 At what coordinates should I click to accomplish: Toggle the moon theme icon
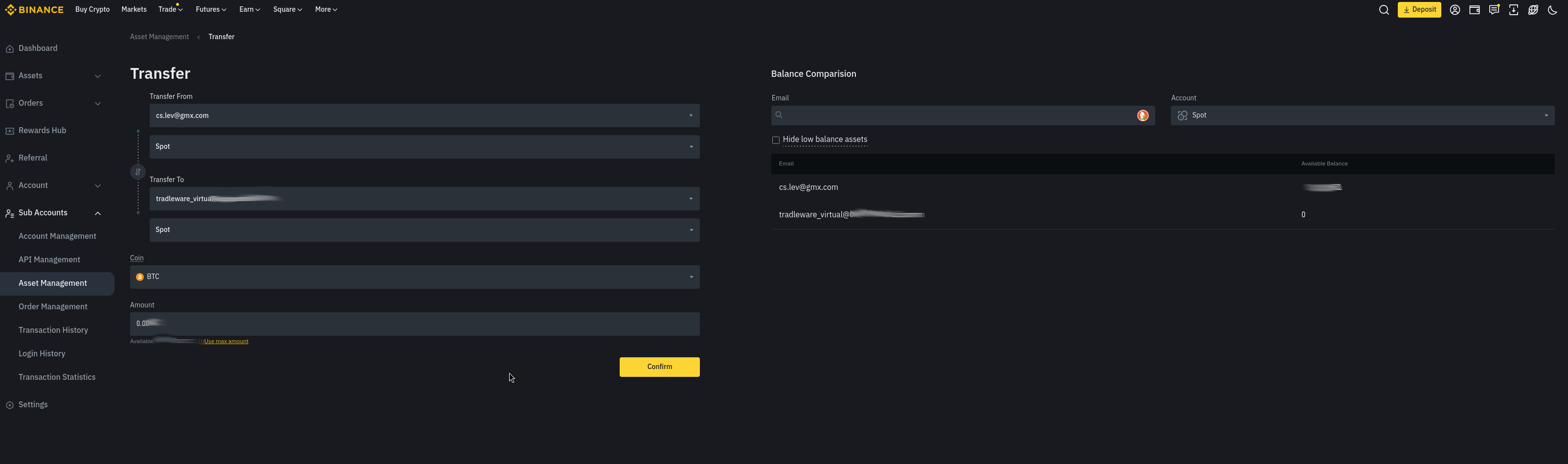[x=1552, y=10]
